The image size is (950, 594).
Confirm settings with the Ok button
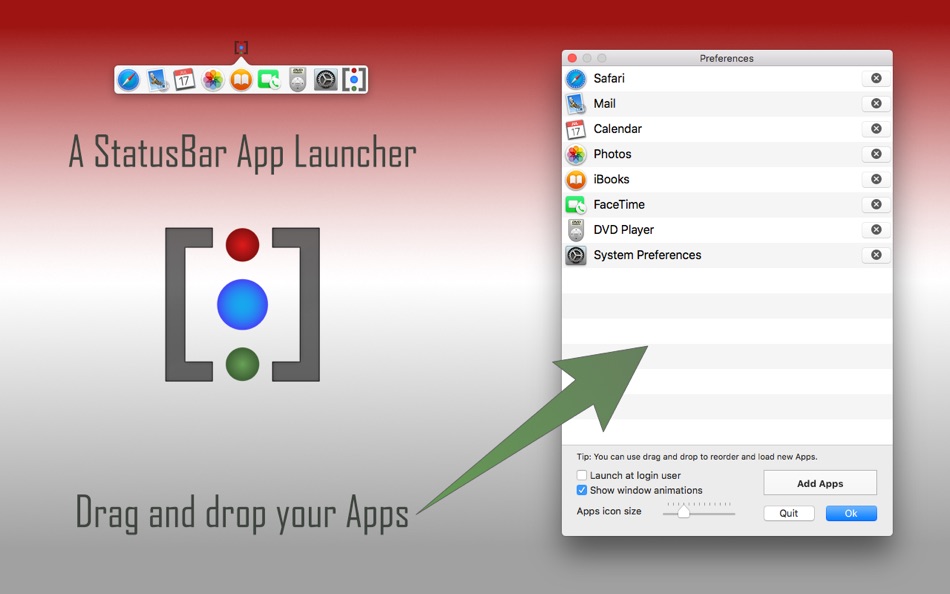pos(851,513)
